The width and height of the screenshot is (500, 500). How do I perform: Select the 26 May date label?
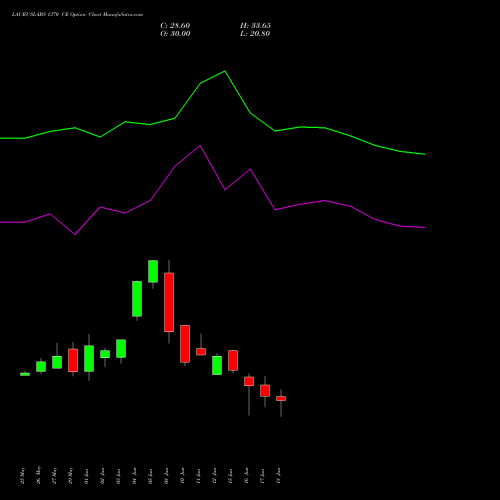coord(38,475)
